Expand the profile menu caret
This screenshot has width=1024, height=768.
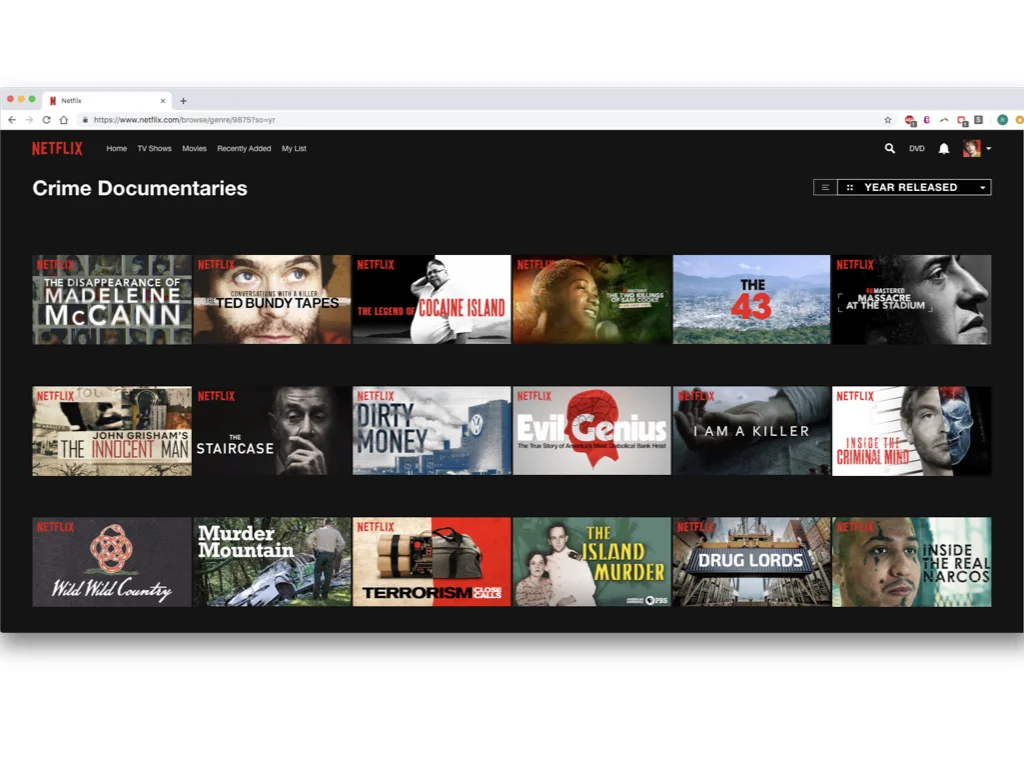click(989, 149)
